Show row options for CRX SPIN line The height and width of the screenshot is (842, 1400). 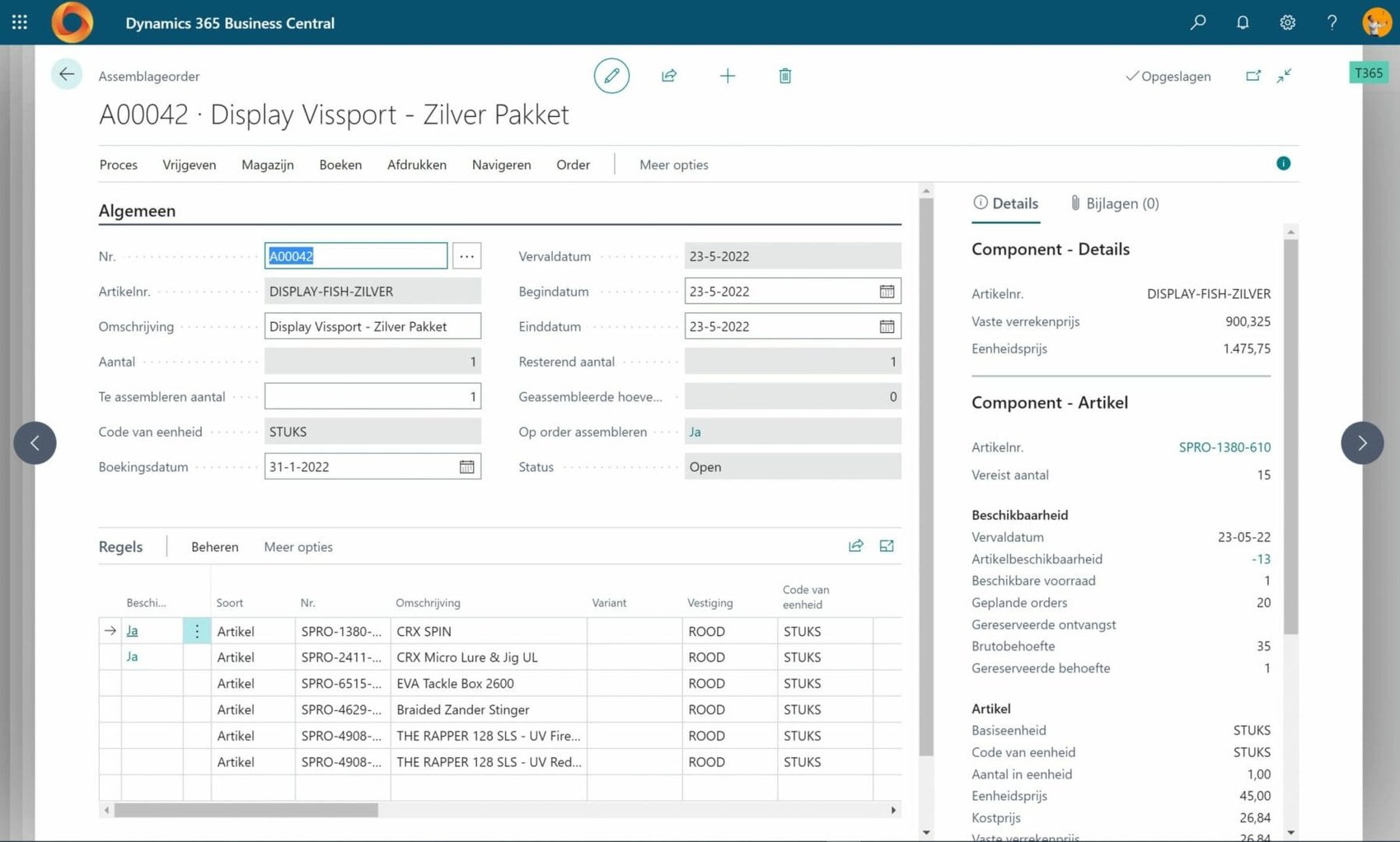[197, 631]
